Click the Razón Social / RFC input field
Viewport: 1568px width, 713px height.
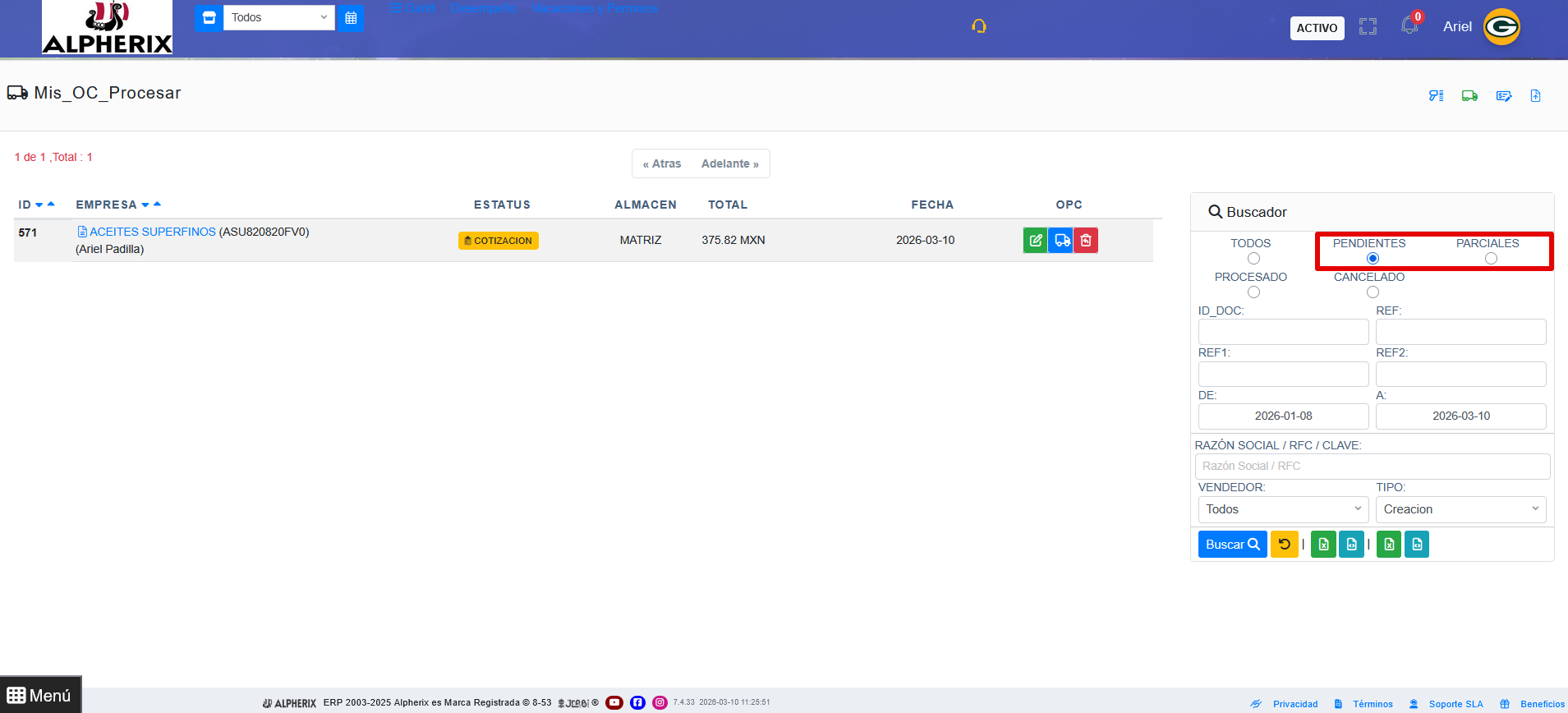[x=1373, y=466]
